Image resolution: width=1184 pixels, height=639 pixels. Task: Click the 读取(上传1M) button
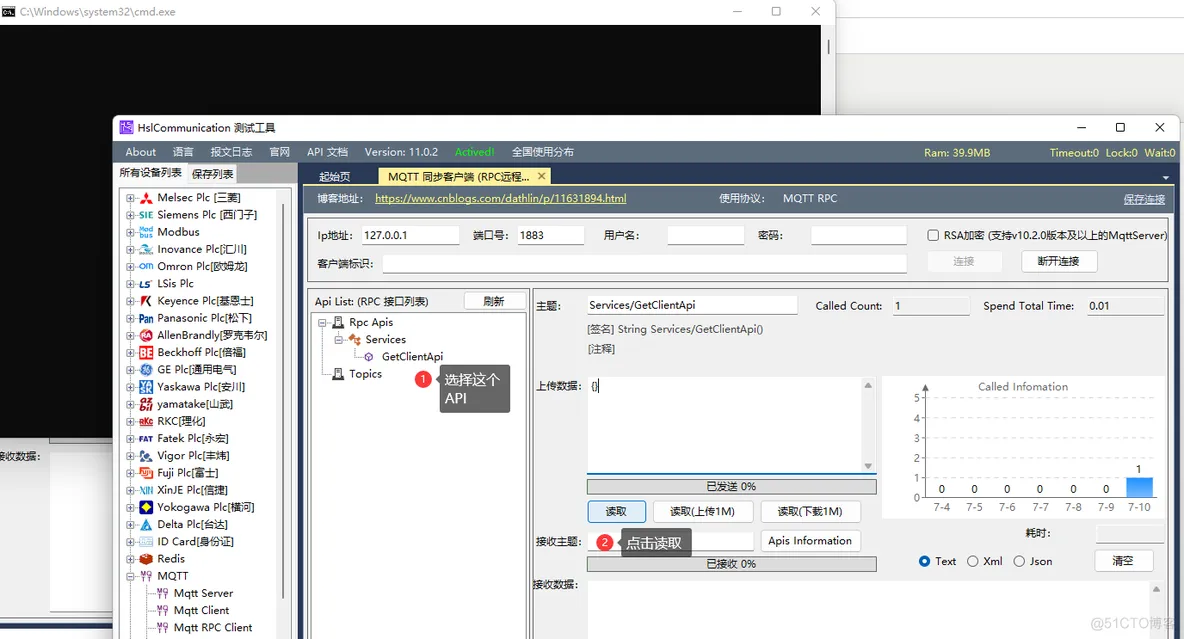(x=702, y=511)
